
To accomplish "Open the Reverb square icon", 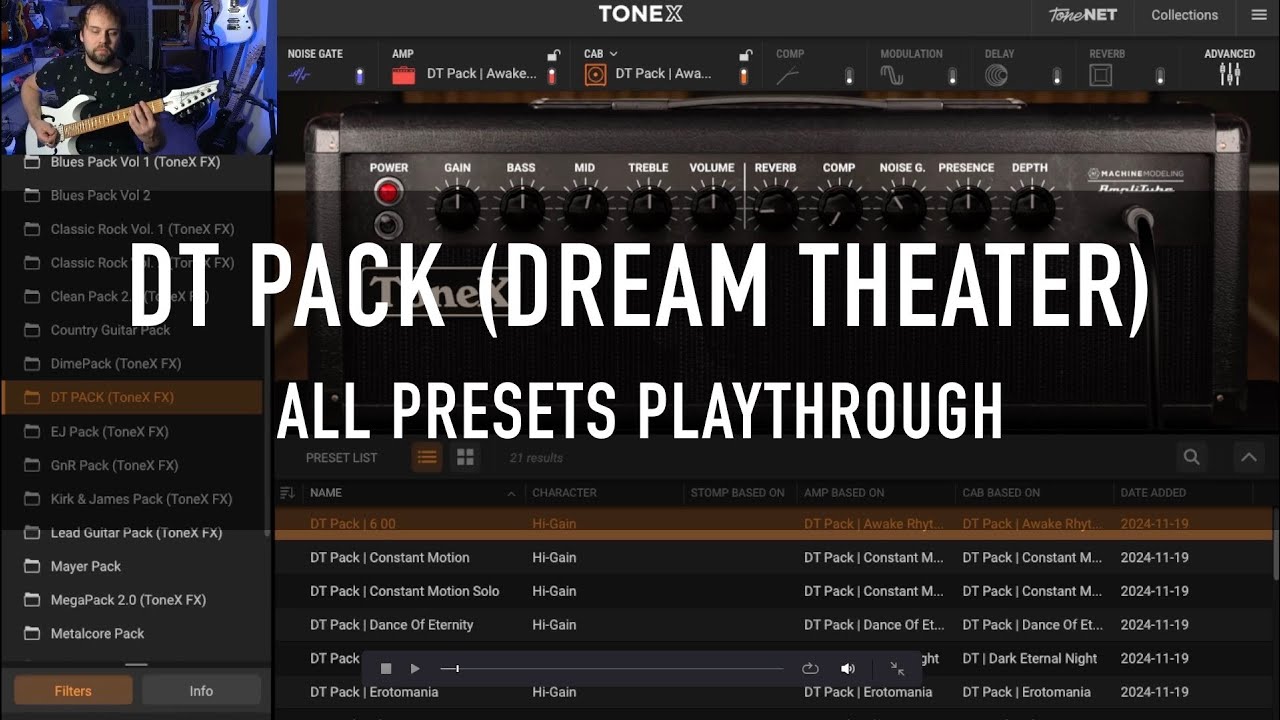I will click(1100, 75).
